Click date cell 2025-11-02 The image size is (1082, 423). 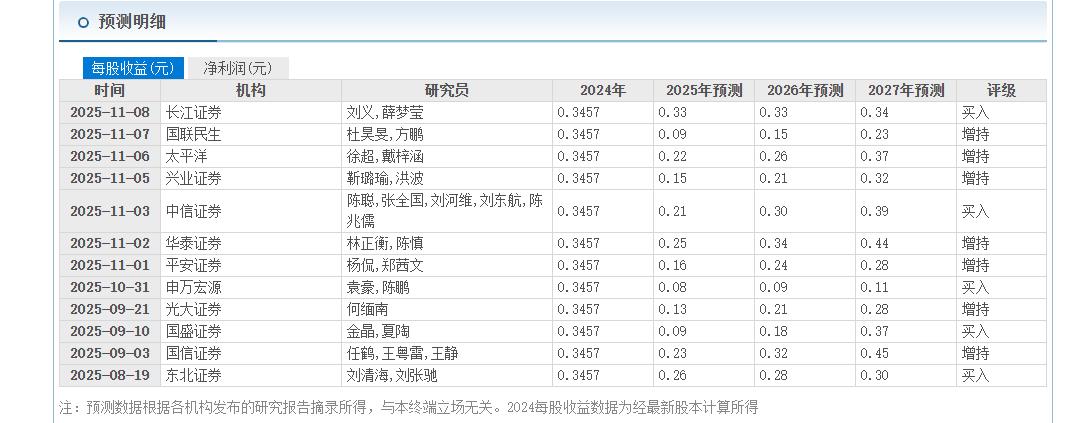(x=110, y=244)
